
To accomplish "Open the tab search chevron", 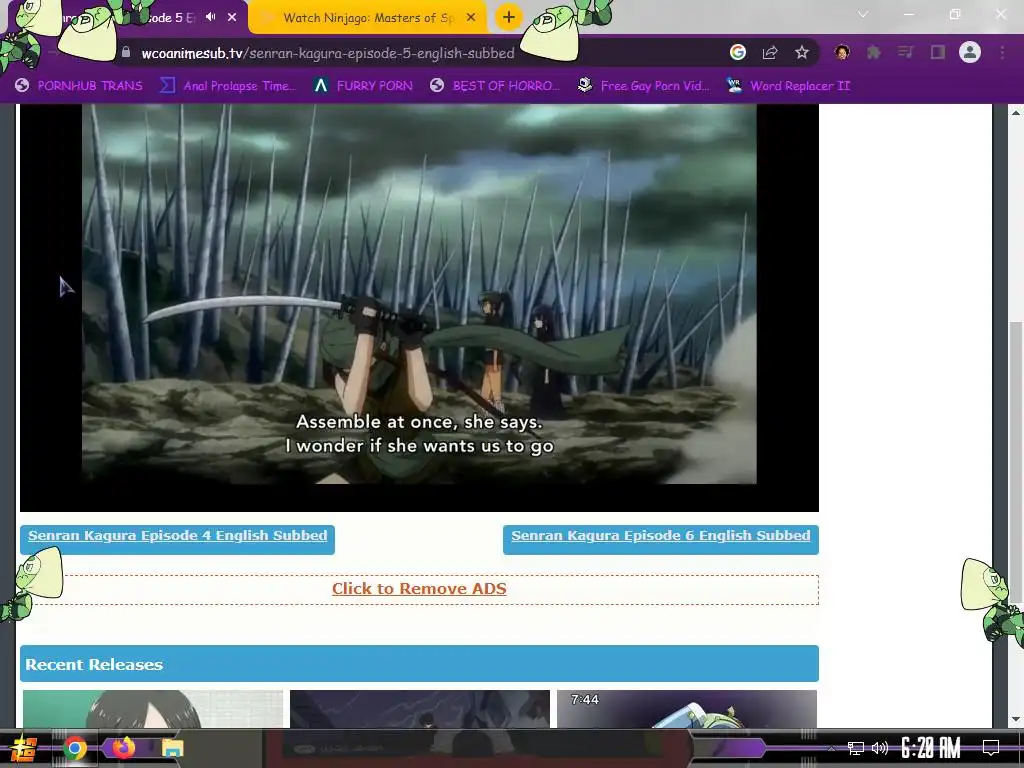I will 863,14.
